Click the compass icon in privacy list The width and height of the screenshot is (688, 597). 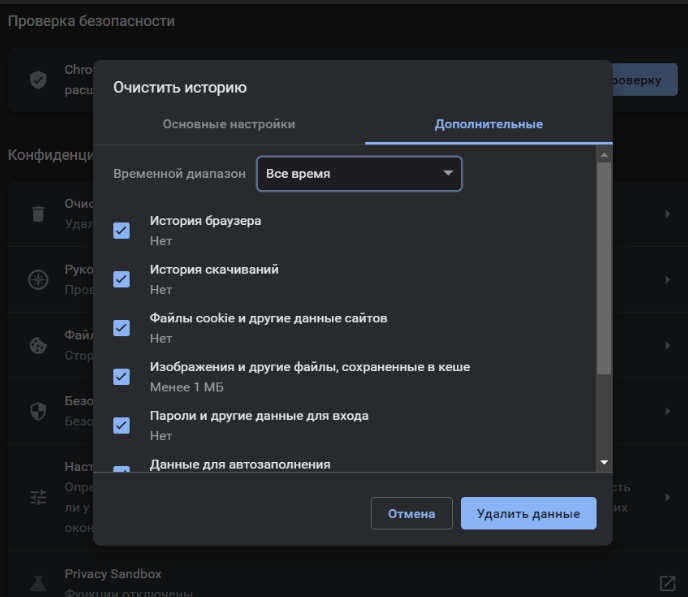(x=38, y=279)
